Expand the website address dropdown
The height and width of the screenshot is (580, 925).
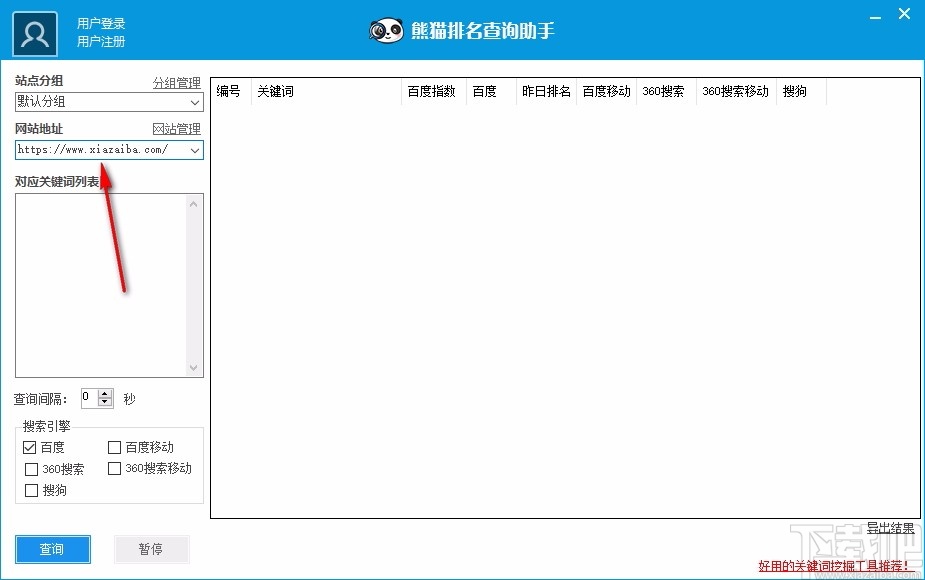click(194, 150)
